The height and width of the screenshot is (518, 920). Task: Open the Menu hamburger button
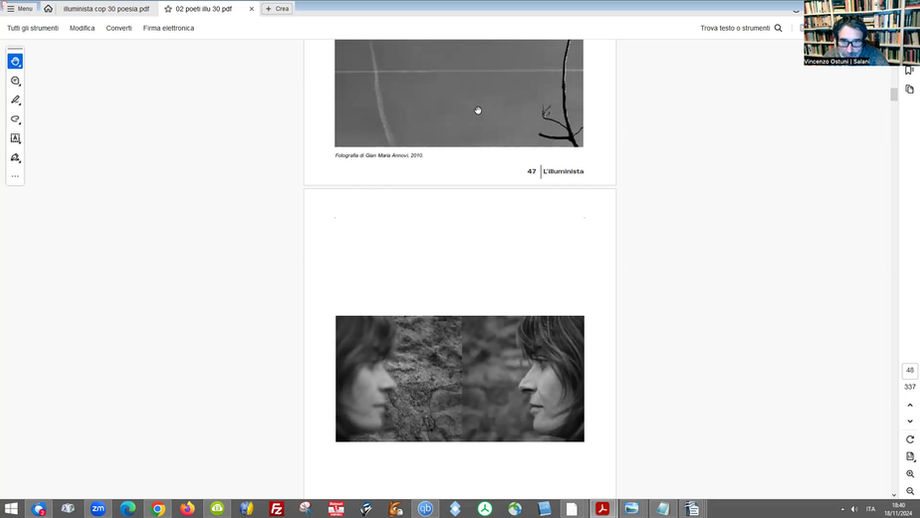click(19, 9)
